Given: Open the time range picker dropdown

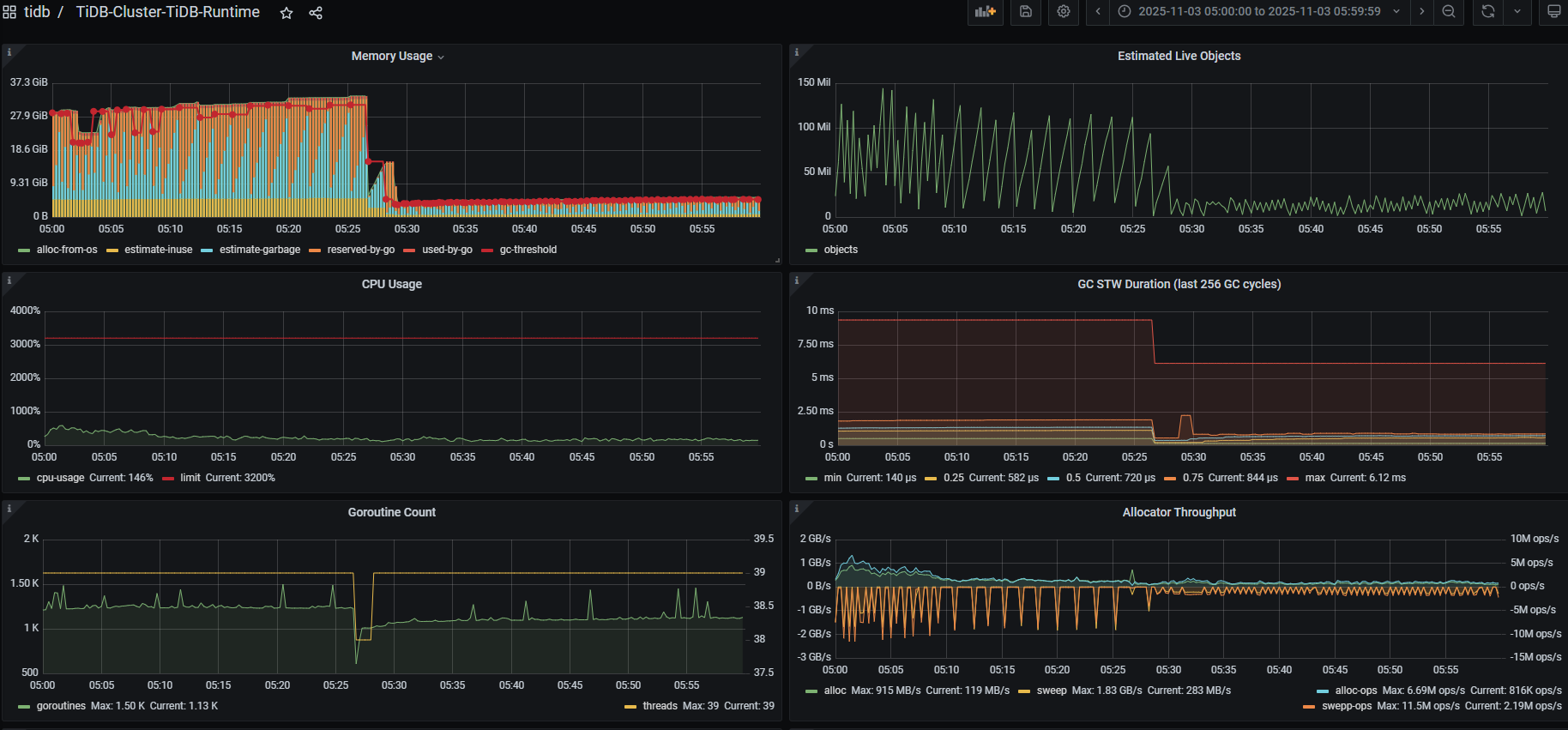Looking at the screenshot, I should pyautogui.click(x=1259, y=12).
